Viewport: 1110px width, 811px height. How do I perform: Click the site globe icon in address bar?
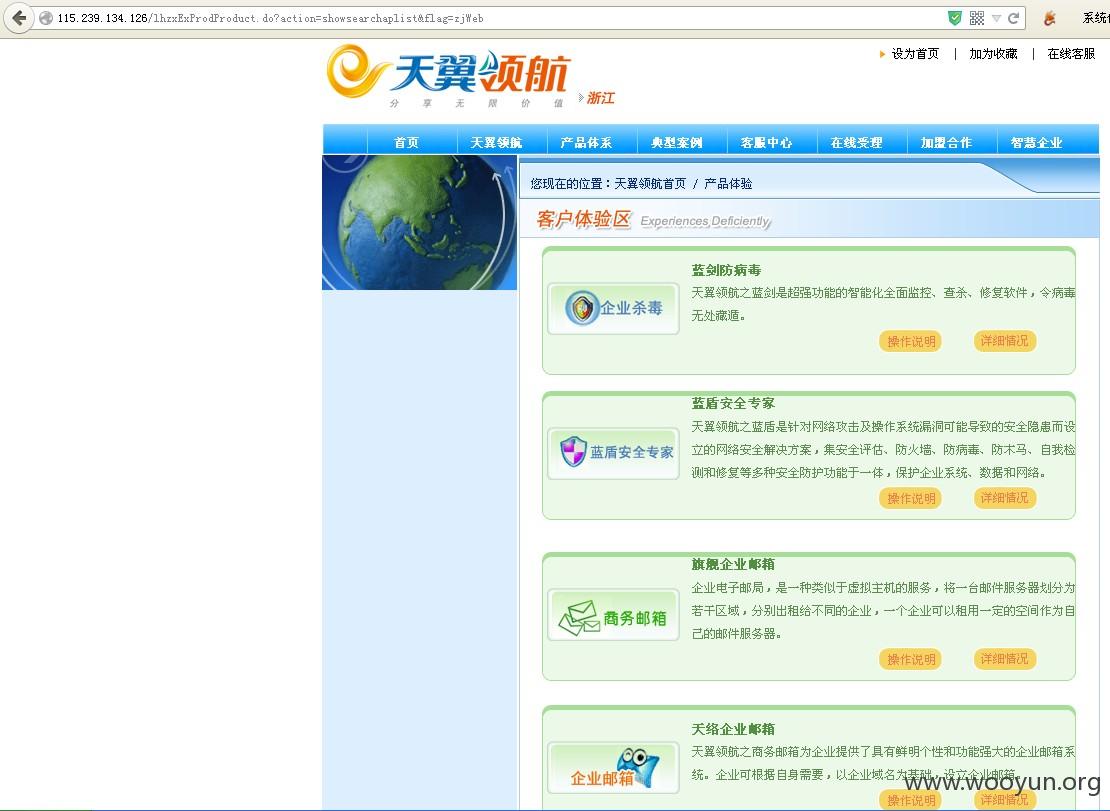46,18
